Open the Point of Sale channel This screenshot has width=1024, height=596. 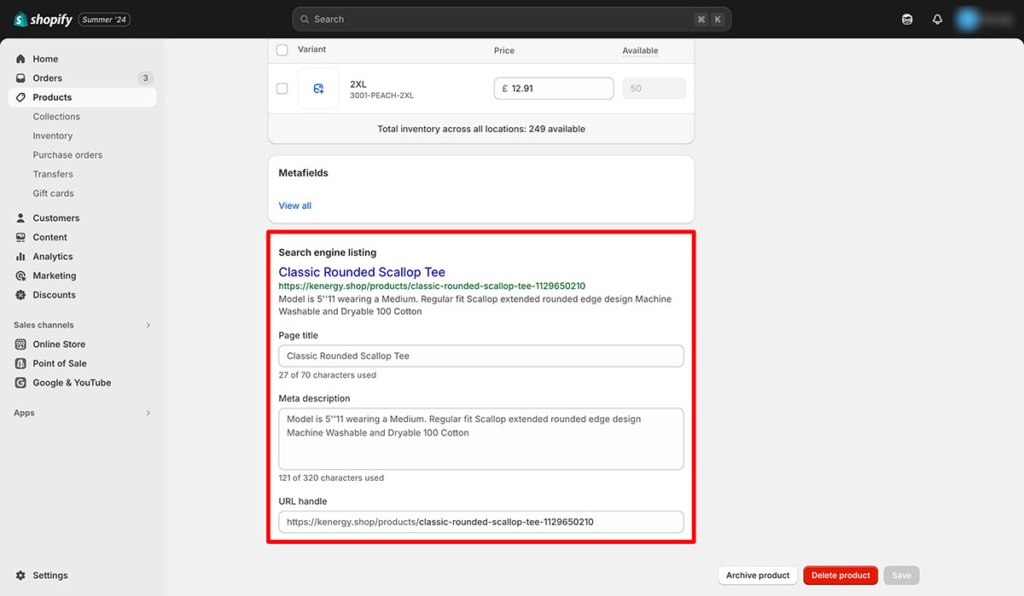click(x=22, y=363)
